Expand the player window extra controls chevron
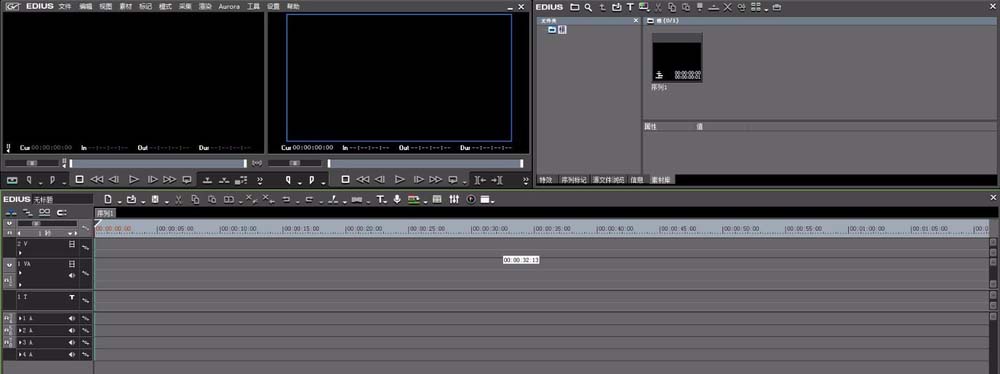 point(260,181)
